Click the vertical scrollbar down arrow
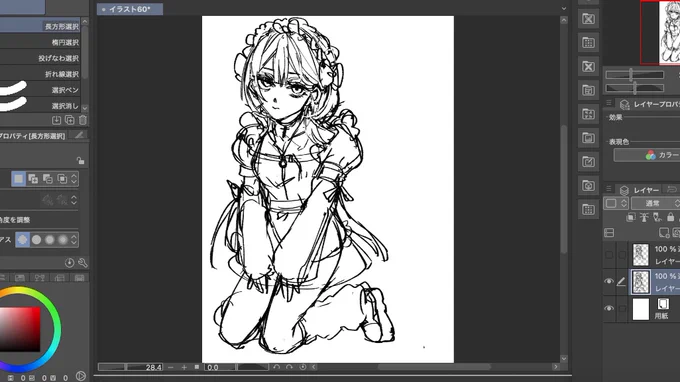Viewport: 680px width, 382px height. pyautogui.click(x=564, y=359)
